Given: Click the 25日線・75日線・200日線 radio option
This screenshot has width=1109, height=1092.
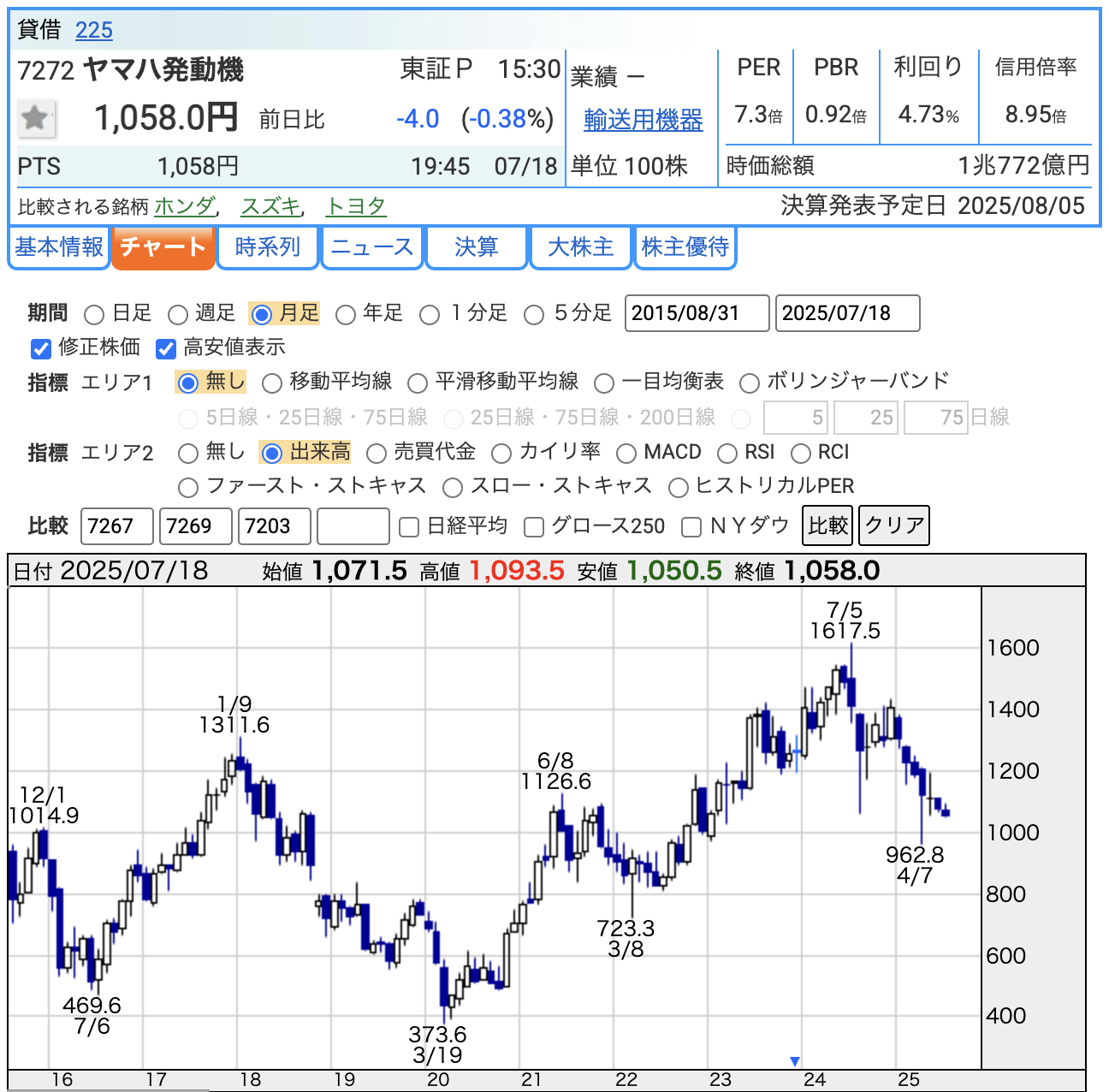Looking at the screenshot, I should 453,418.
